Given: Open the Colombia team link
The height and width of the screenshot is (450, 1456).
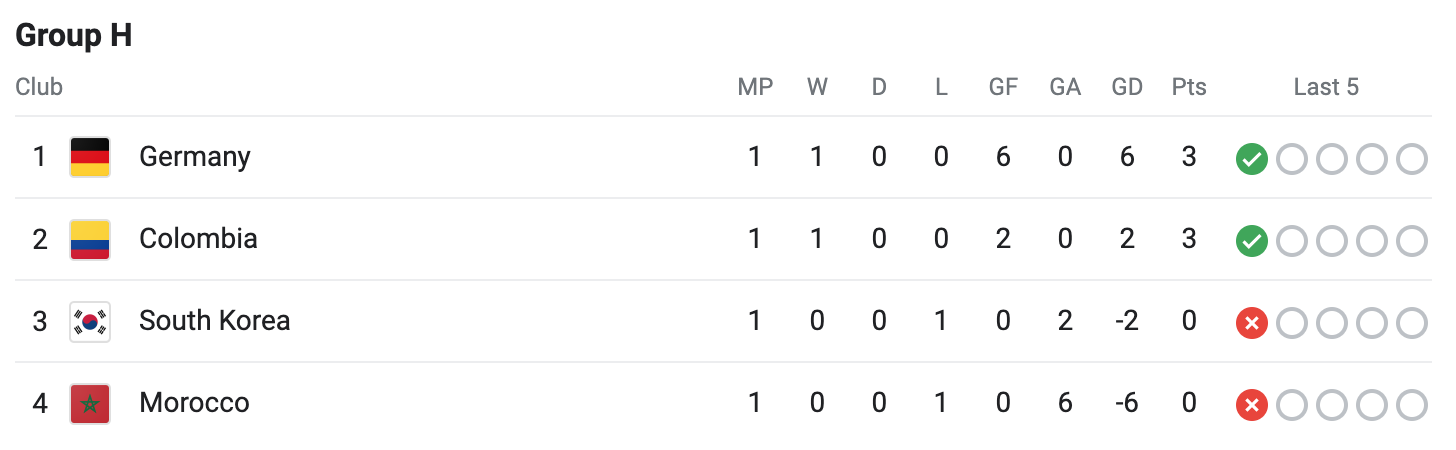Looking at the screenshot, I should pyautogui.click(x=198, y=239).
